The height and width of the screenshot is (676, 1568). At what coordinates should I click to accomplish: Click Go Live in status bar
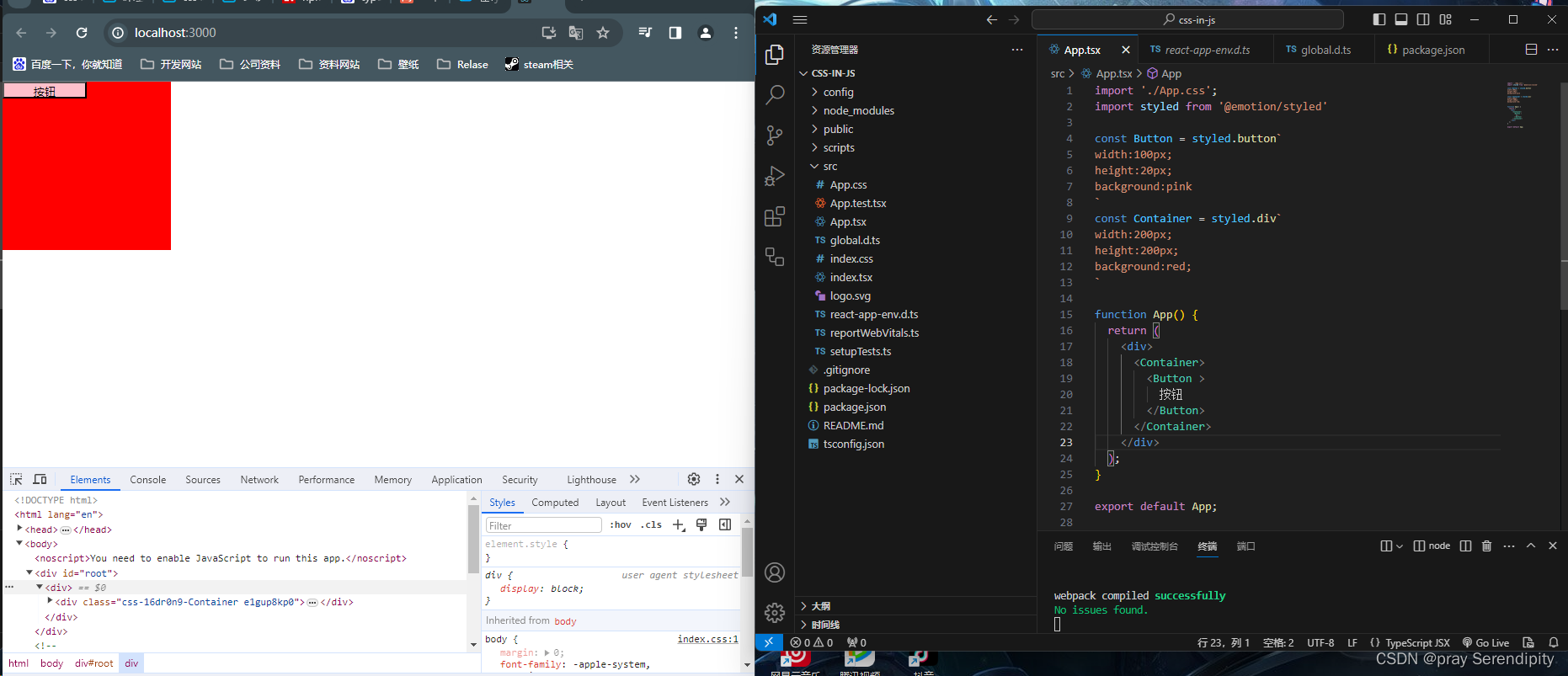1485,642
